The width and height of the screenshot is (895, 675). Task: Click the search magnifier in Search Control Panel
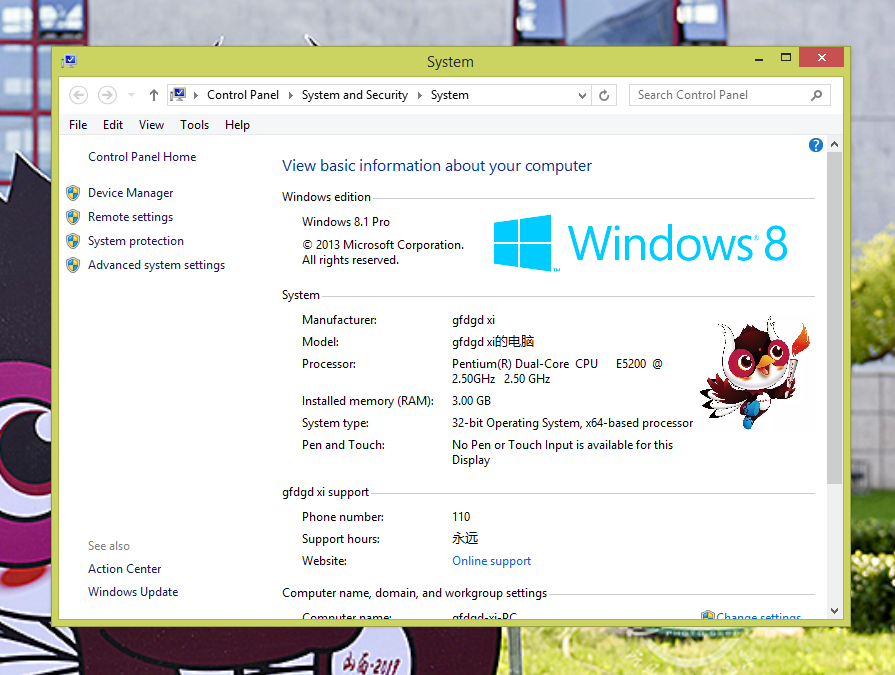coord(818,94)
